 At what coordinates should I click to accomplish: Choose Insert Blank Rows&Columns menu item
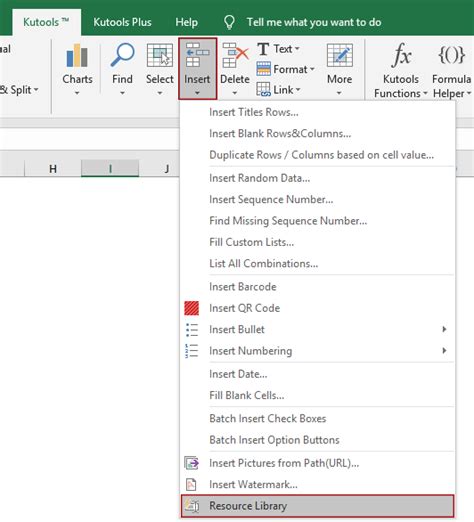point(317,134)
